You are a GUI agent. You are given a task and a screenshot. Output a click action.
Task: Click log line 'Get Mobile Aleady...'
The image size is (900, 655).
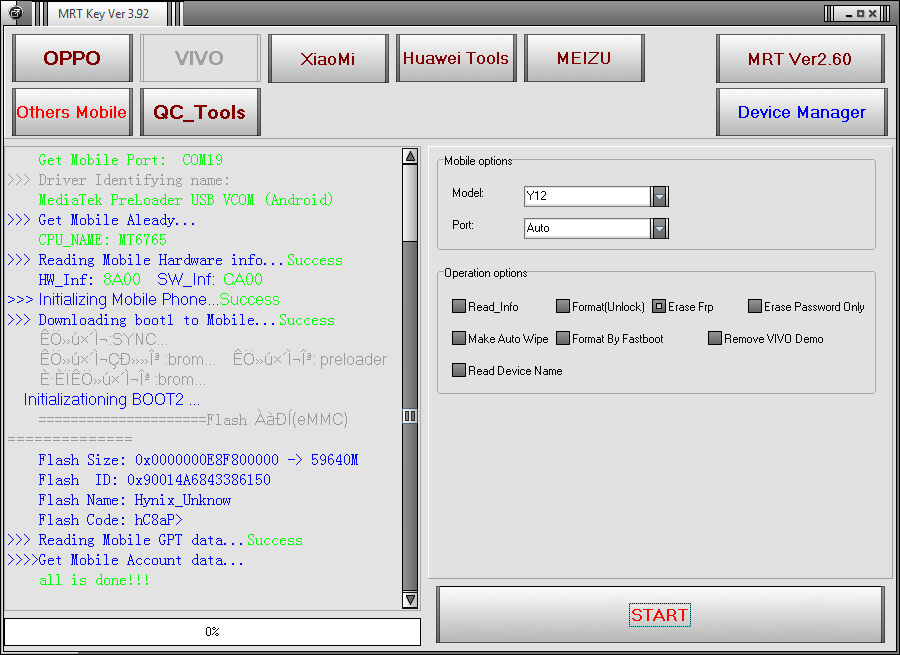point(102,220)
